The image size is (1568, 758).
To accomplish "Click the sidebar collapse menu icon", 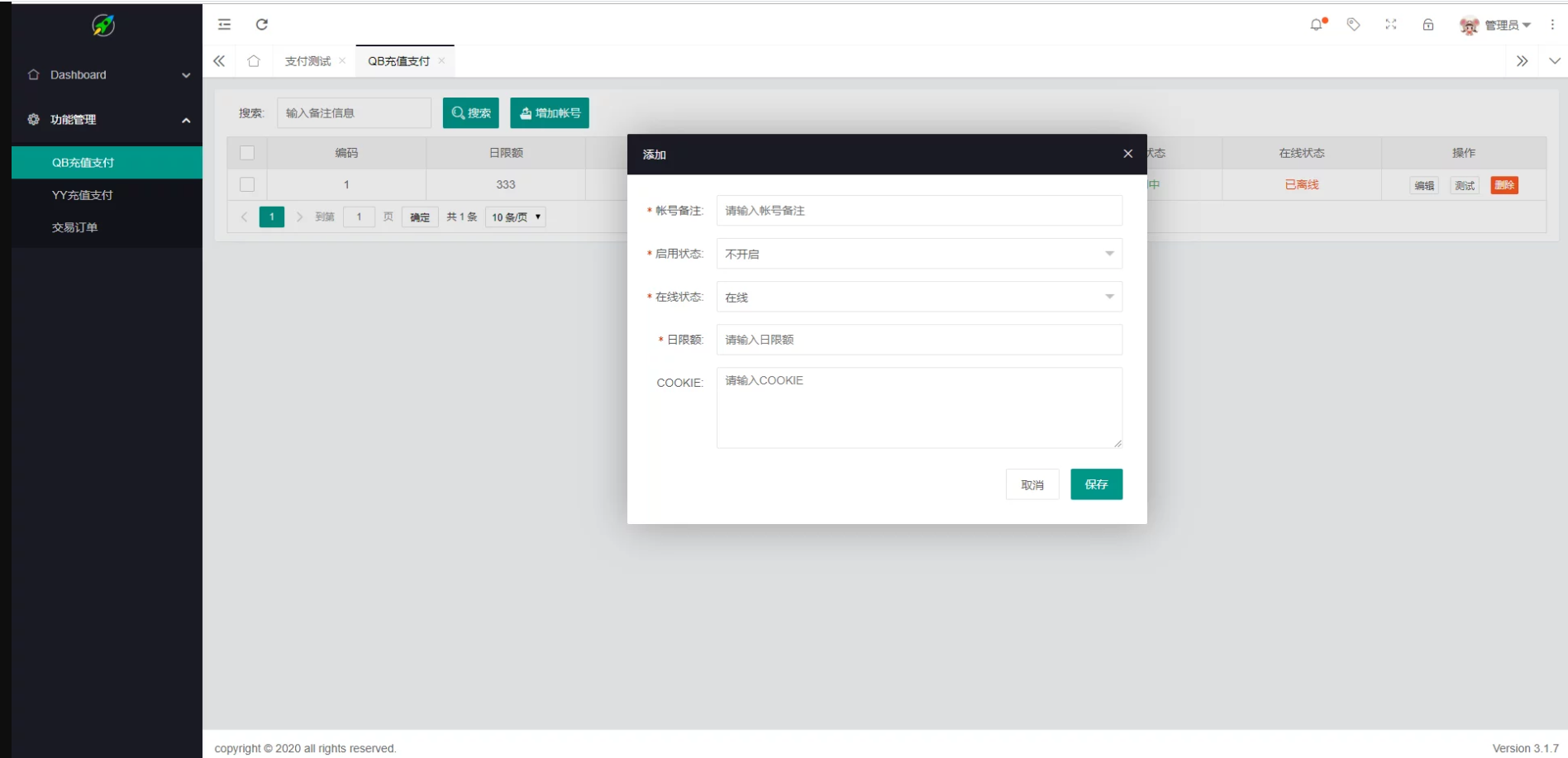I will [x=224, y=25].
